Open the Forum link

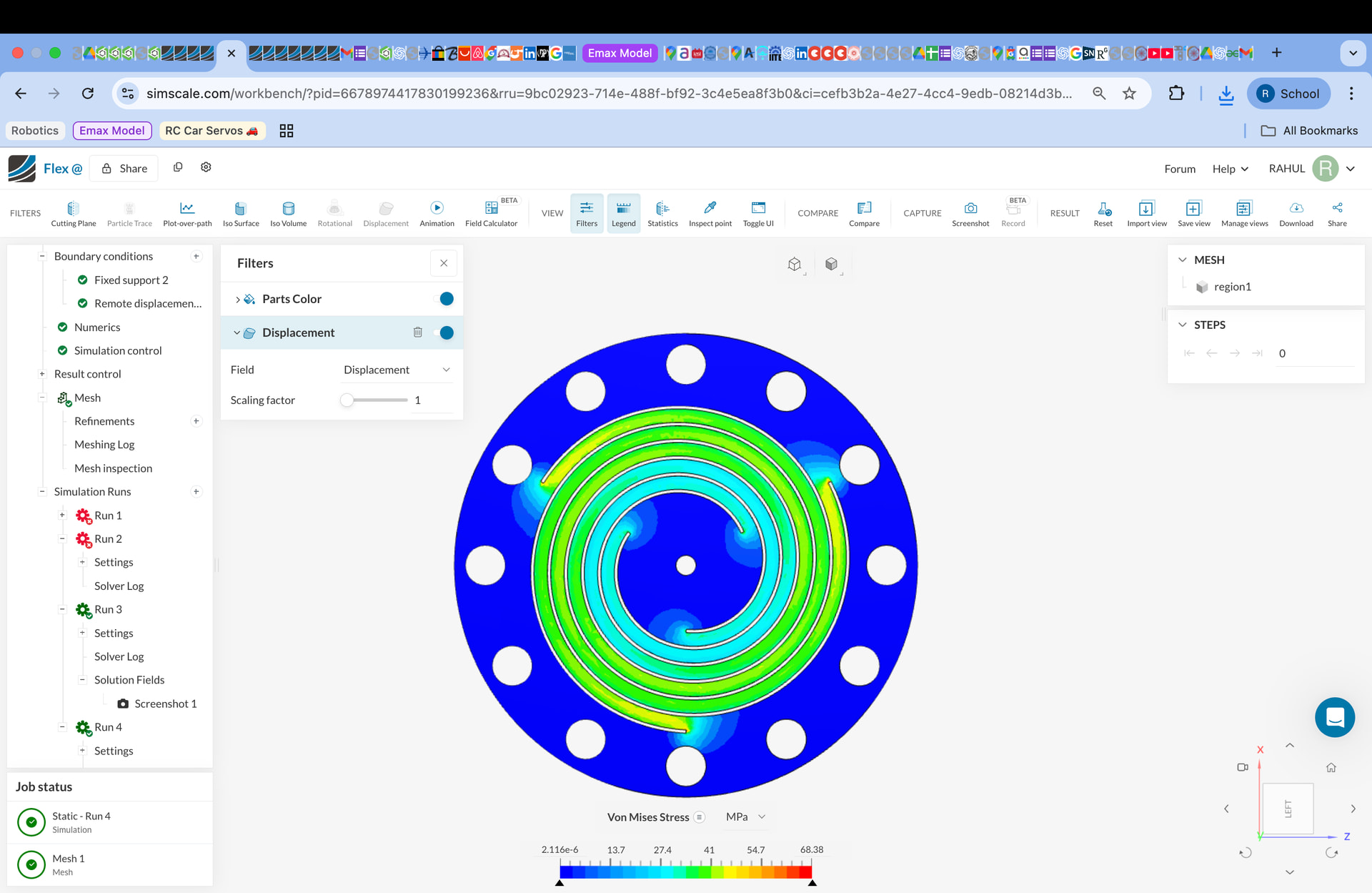tap(1179, 169)
